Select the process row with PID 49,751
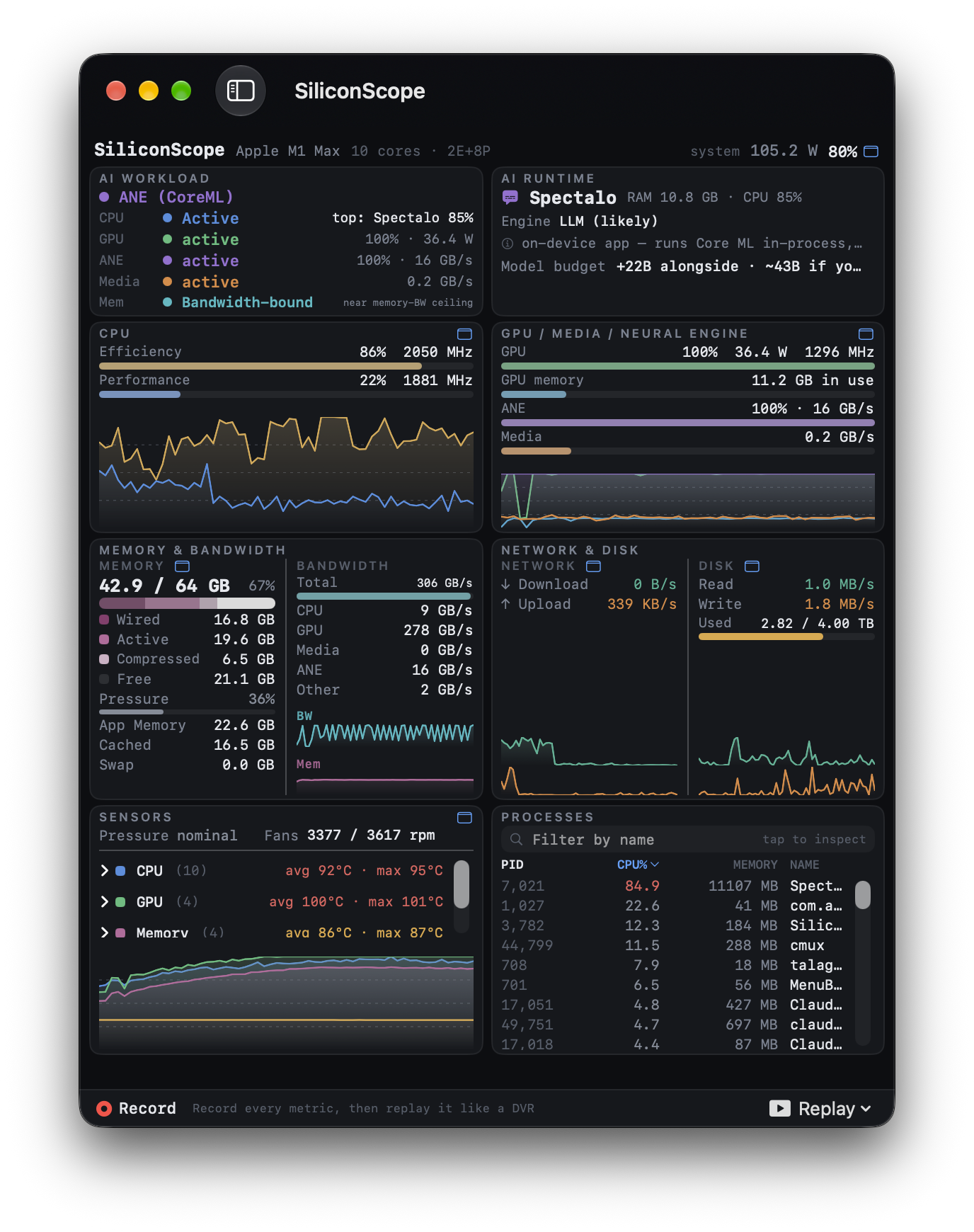The image size is (974, 1232). pyautogui.click(x=672, y=1025)
